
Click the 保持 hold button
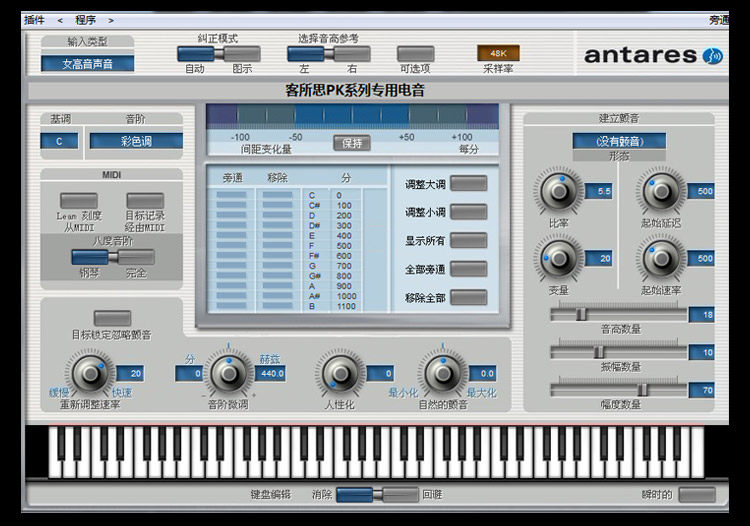(x=352, y=143)
